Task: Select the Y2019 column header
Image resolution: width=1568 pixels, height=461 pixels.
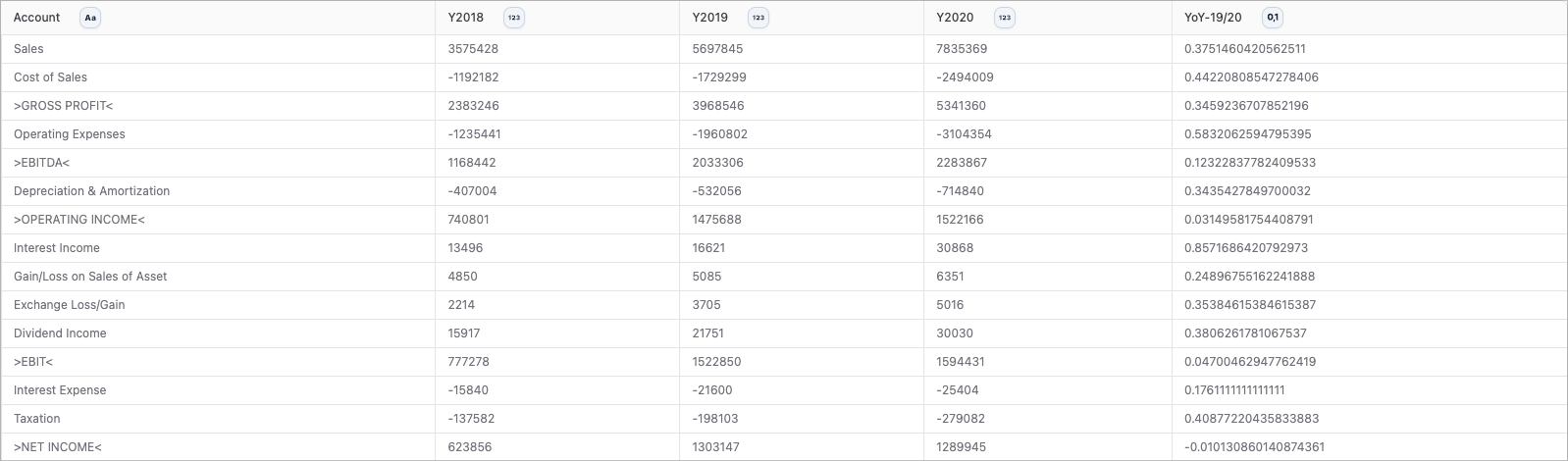Action: pos(802,18)
